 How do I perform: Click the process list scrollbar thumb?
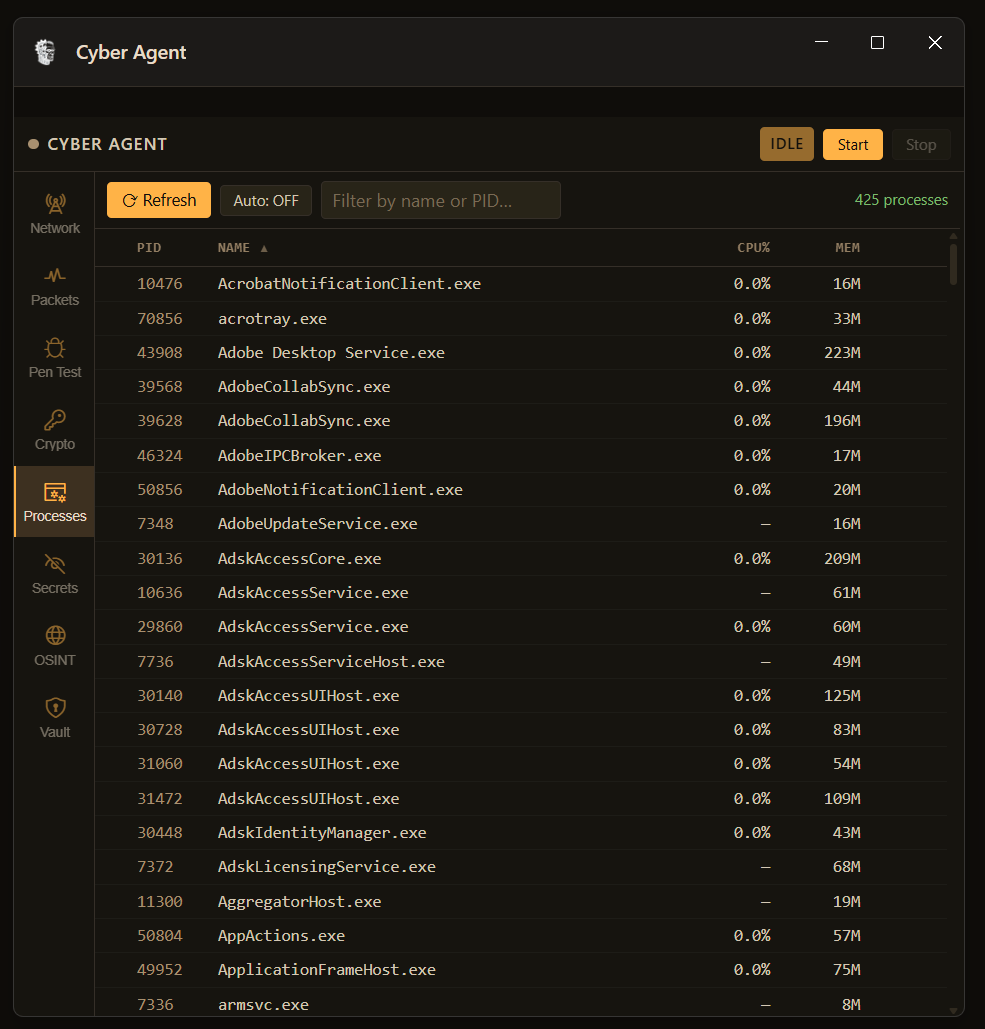[953, 264]
